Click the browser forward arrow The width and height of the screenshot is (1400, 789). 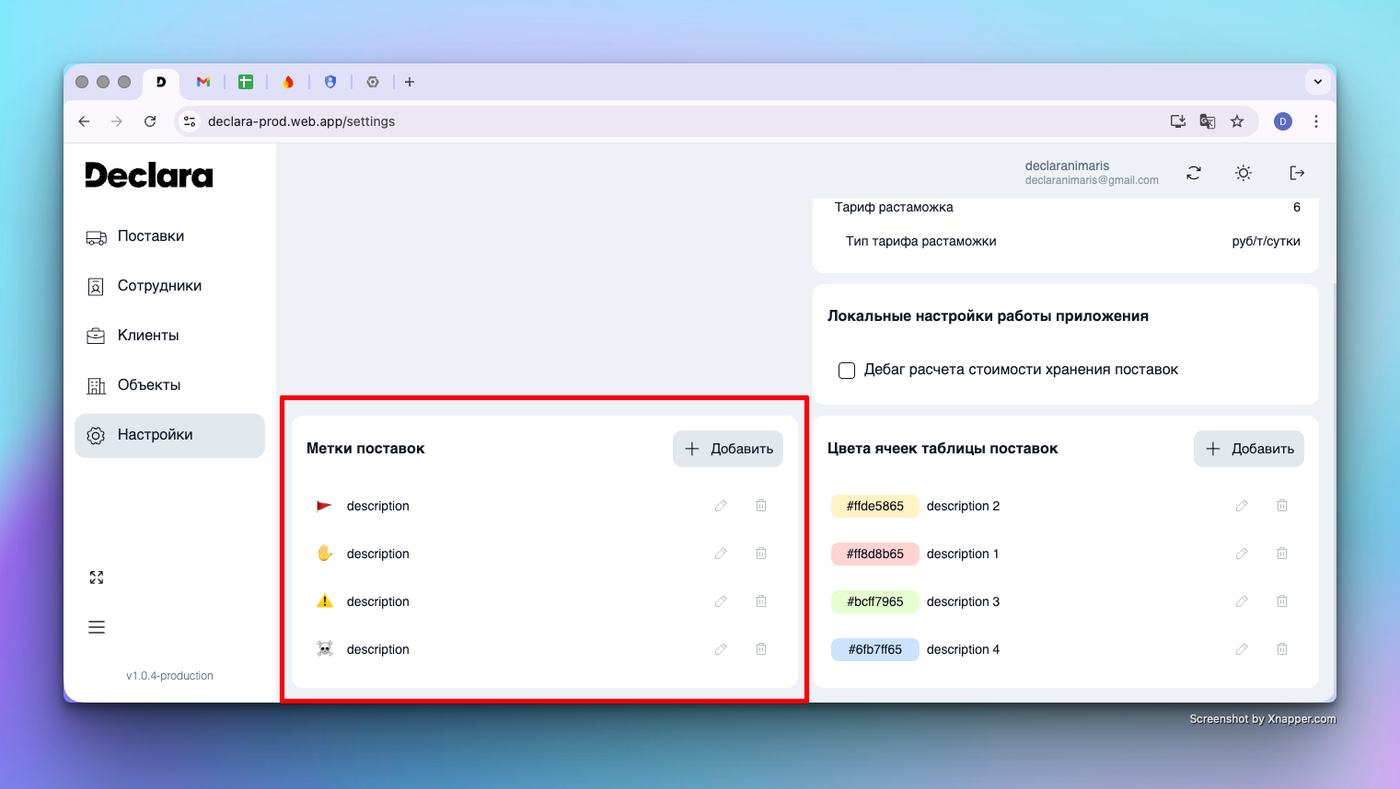click(x=117, y=122)
